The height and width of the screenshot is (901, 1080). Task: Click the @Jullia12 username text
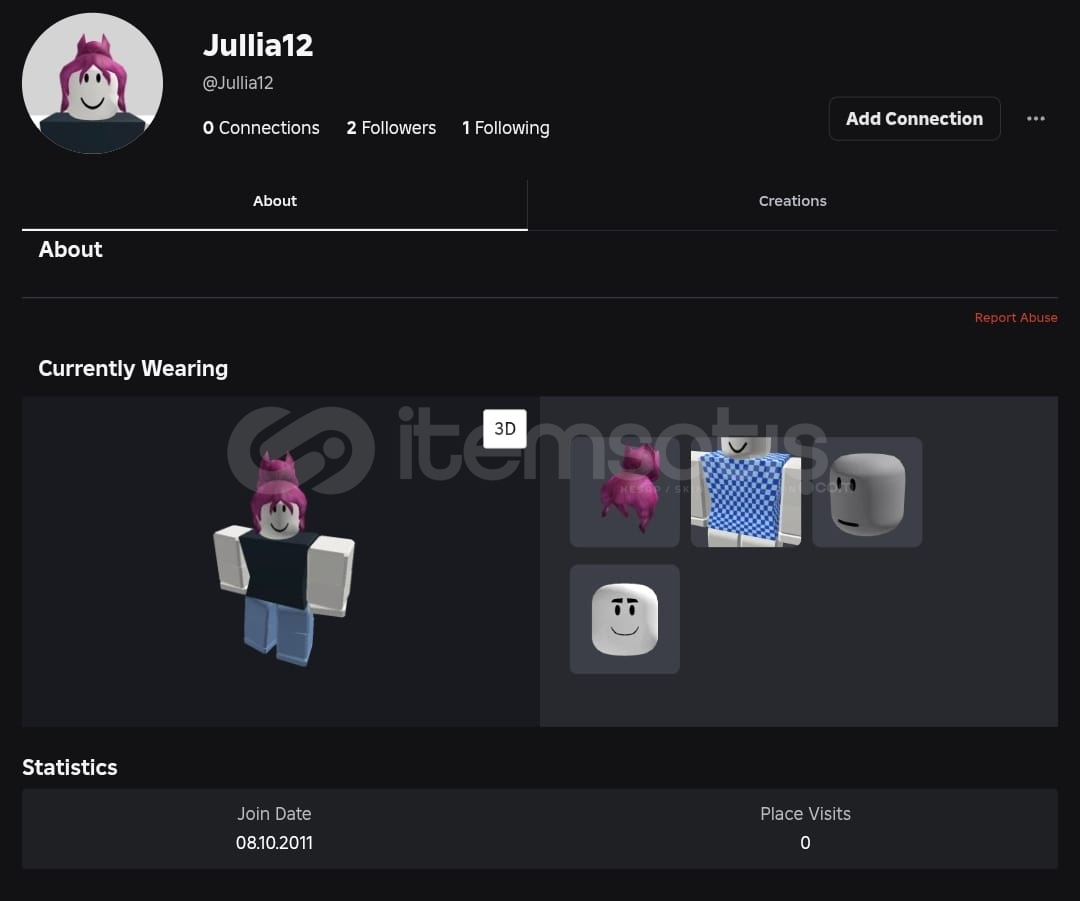click(238, 83)
